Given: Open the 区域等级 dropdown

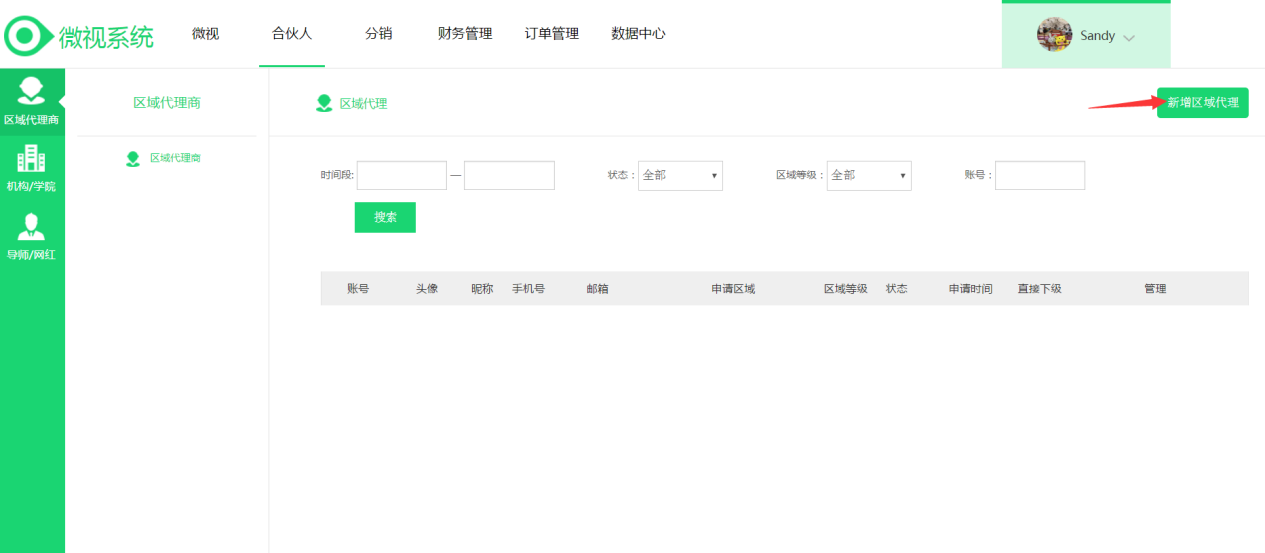Looking at the screenshot, I should coord(868,175).
